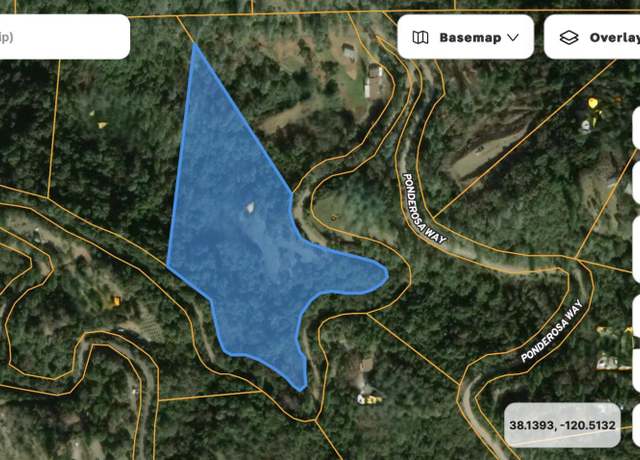The image size is (640, 460).
Task: Click the white marker inside the blue parcel
Action: pyautogui.click(x=250, y=208)
